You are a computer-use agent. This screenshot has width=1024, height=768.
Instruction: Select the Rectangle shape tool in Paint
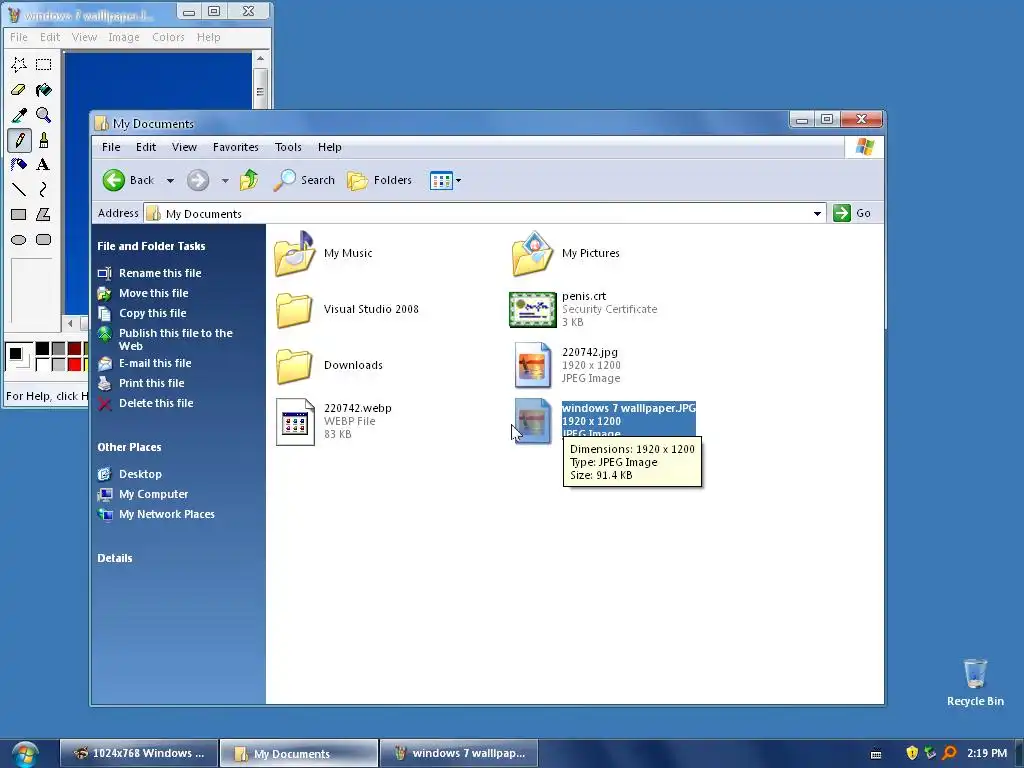pos(19,214)
